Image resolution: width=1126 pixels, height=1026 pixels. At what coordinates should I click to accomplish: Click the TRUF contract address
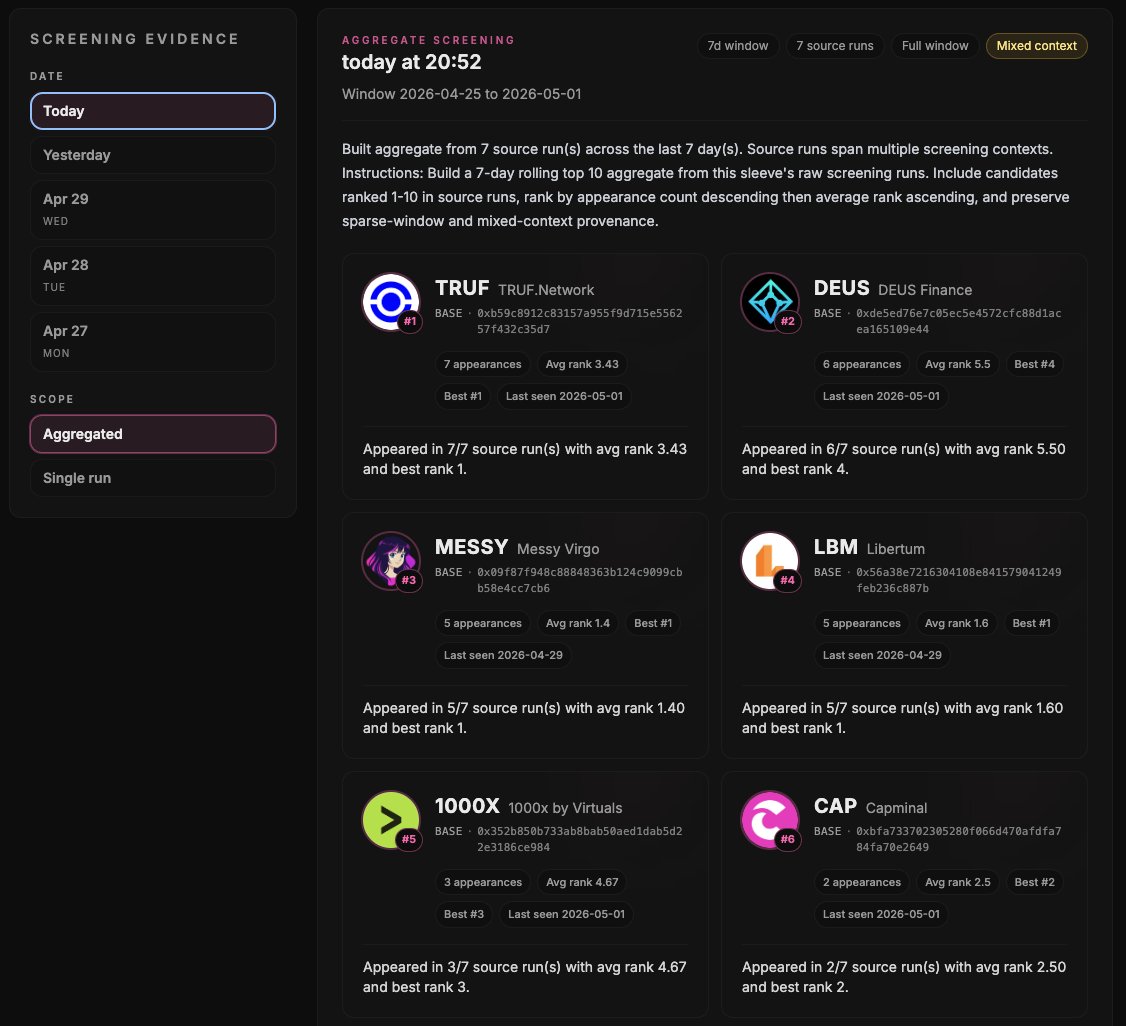(580, 322)
